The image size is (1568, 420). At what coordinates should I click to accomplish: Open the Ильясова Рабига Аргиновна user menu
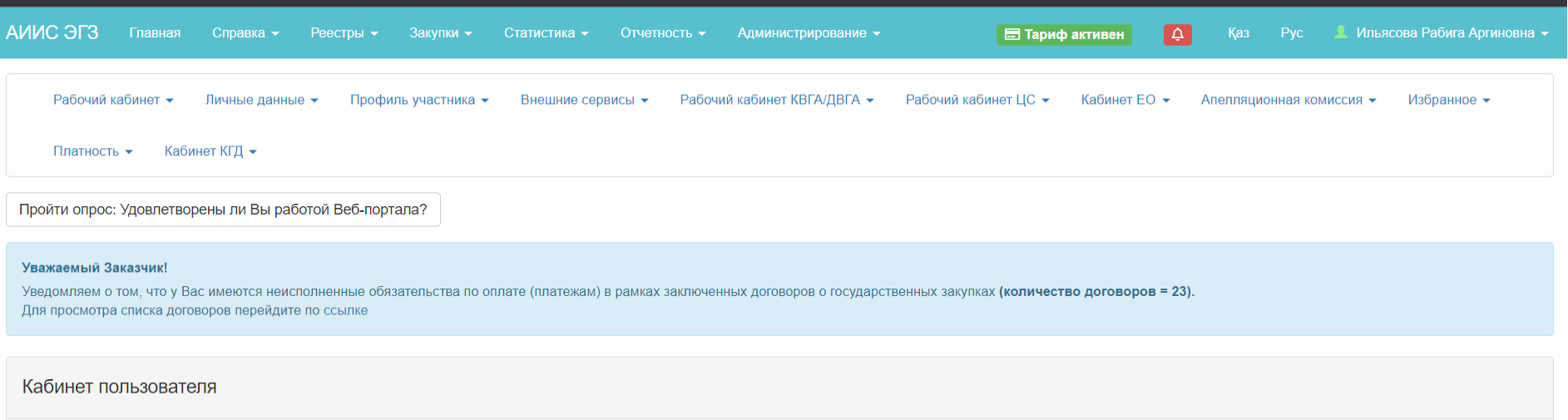pos(1441,32)
